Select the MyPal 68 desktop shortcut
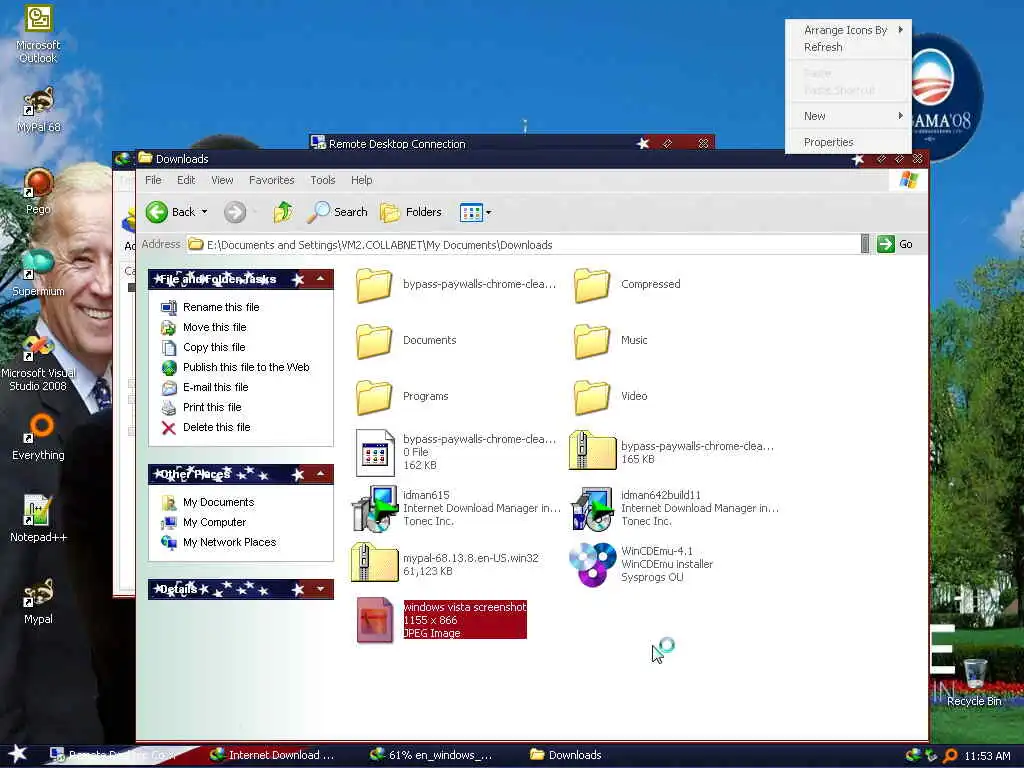 39,110
